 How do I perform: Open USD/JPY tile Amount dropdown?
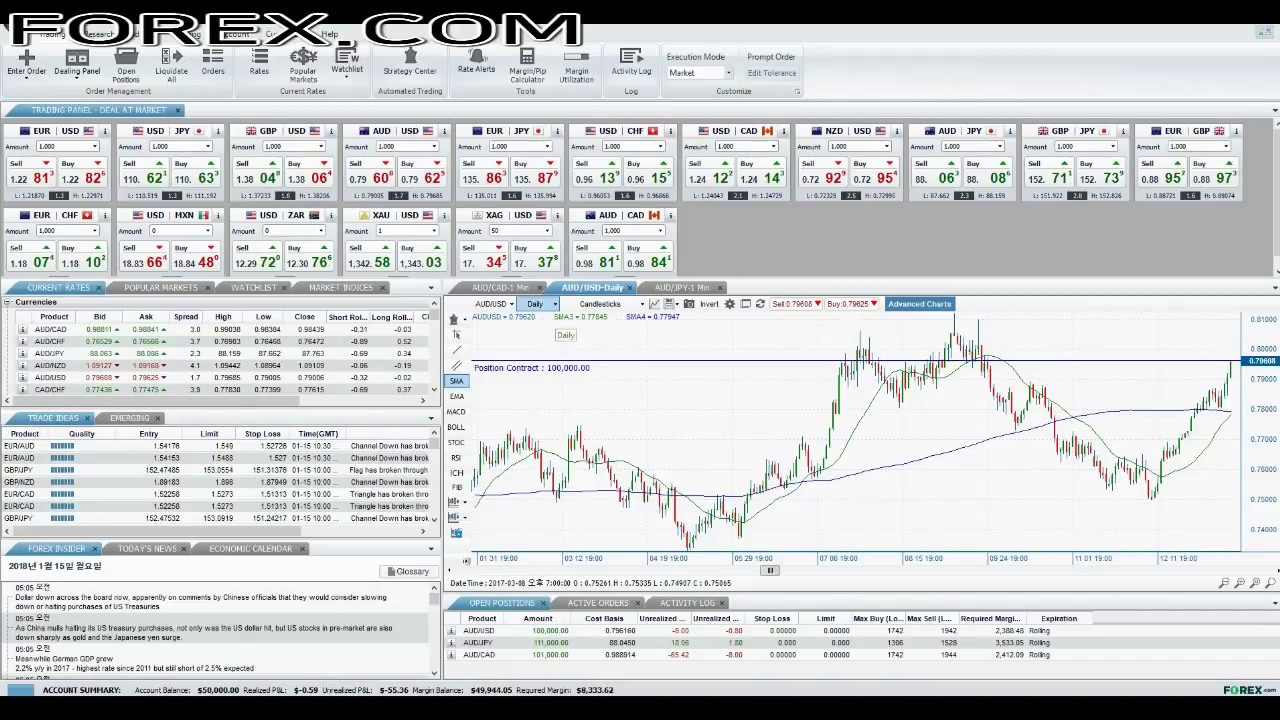point(181,147)
